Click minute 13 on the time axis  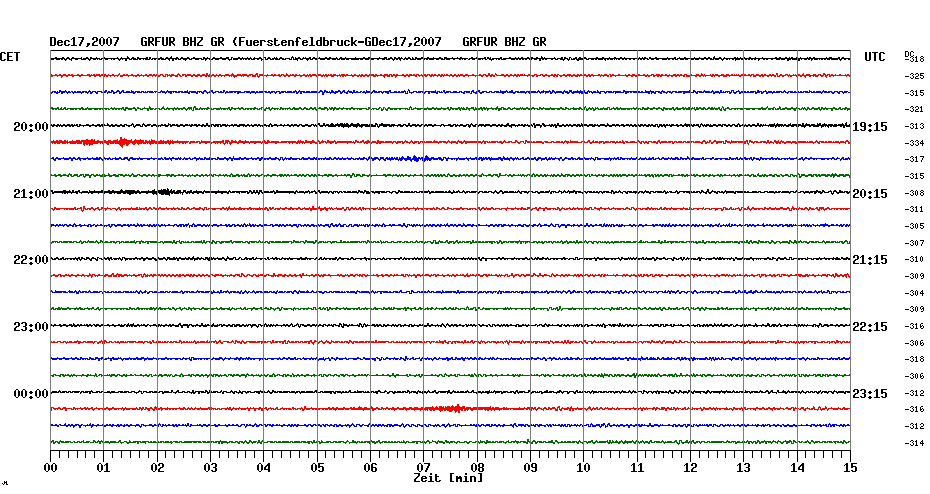744,467
